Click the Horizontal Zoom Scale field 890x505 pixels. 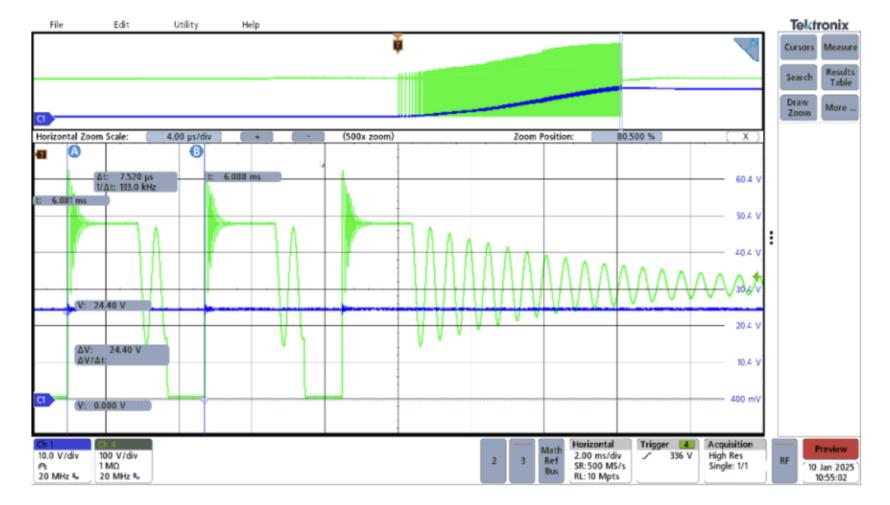[x=184, y=137]
